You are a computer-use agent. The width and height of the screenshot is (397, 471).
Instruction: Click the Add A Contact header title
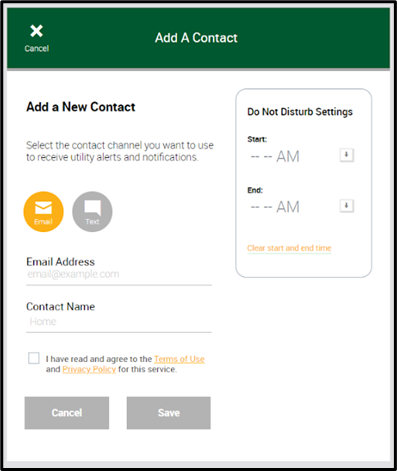click(196, 38)
